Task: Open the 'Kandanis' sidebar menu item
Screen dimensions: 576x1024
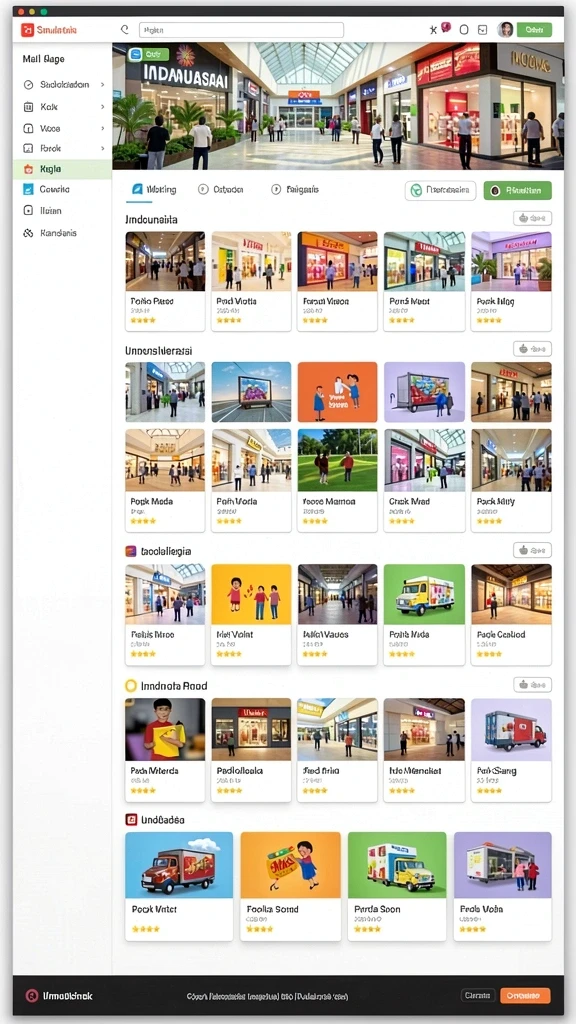Action: 62,232
